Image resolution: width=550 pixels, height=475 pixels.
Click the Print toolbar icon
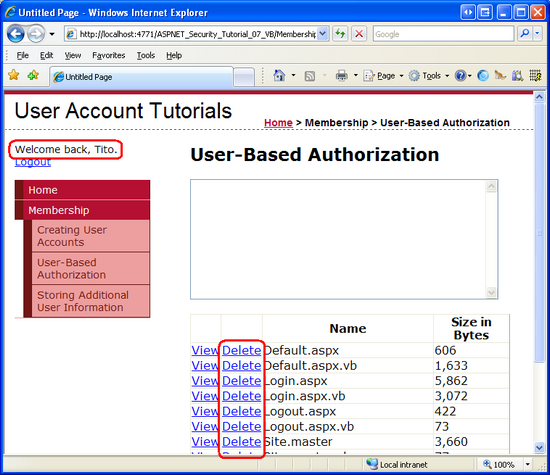[x=342, y=75]
